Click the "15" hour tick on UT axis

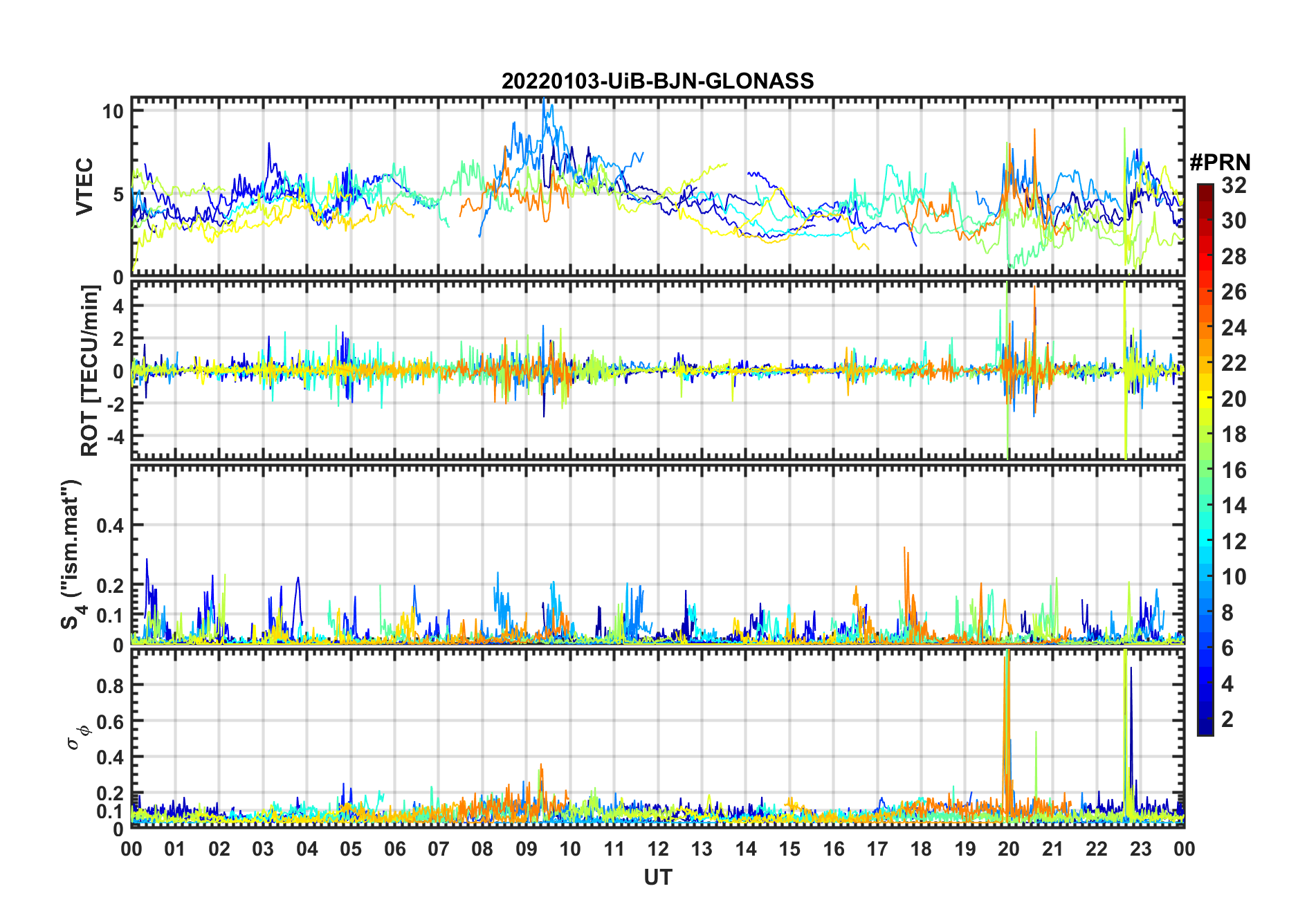point(789,849)
